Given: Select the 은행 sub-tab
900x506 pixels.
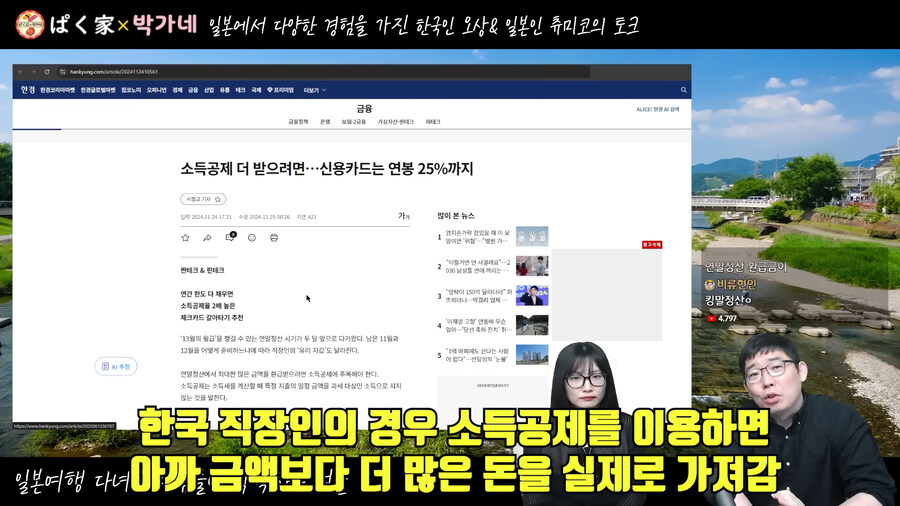Looking at the screenshot, I should (x=325, y=122).
